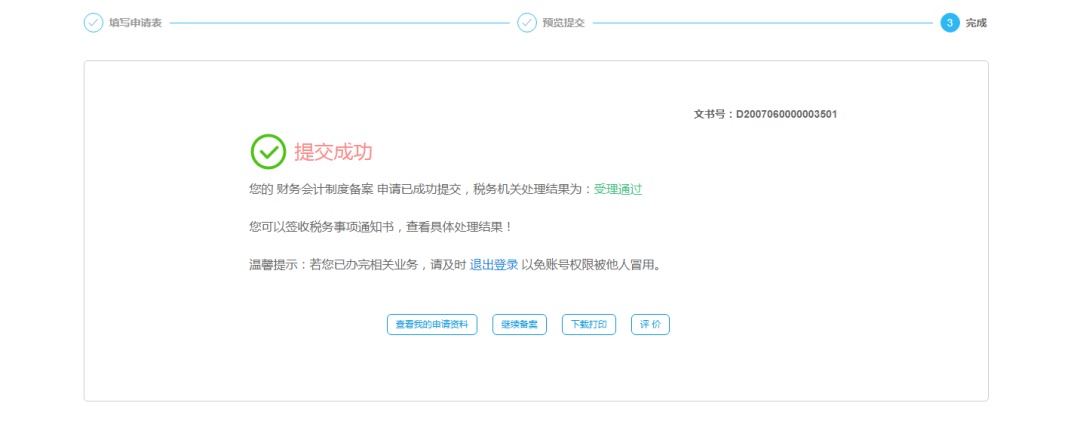Click the checkmark circle beside 填写申请表
The height and width of the screenshot is (443, 1080).
(93, 23)
